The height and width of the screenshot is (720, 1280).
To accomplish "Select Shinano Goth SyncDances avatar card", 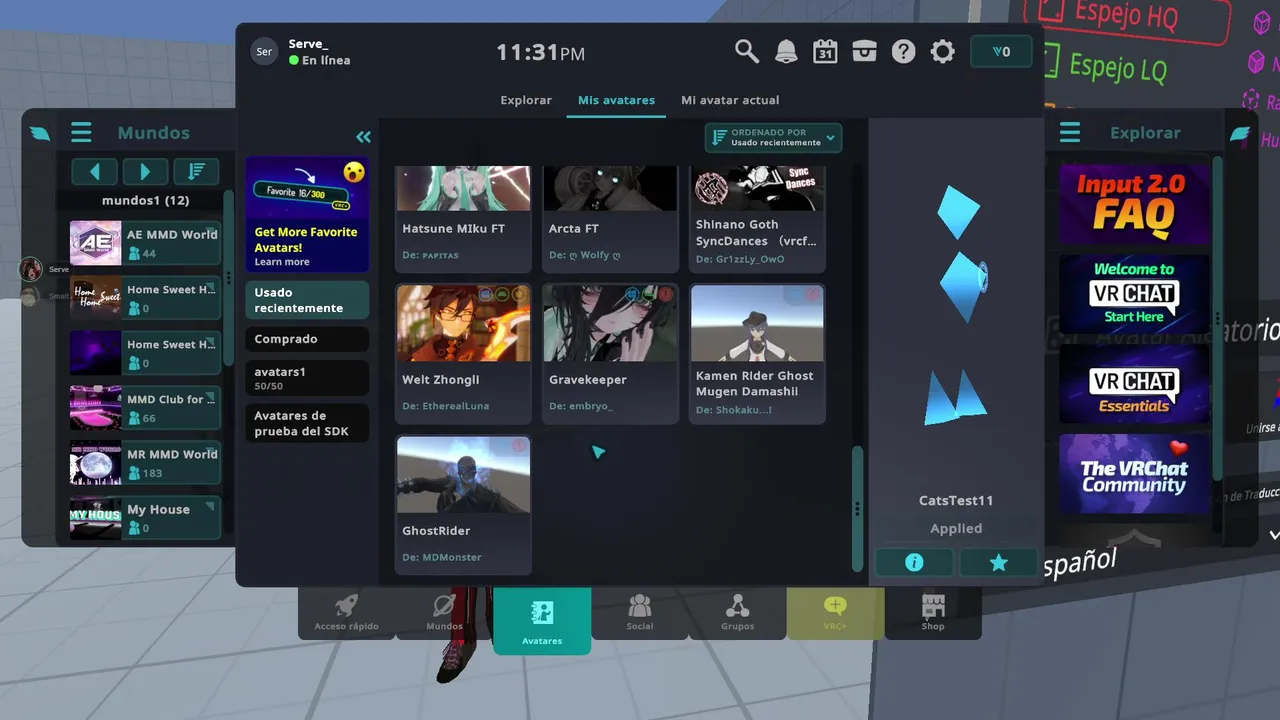I will (x=757, y=218).
